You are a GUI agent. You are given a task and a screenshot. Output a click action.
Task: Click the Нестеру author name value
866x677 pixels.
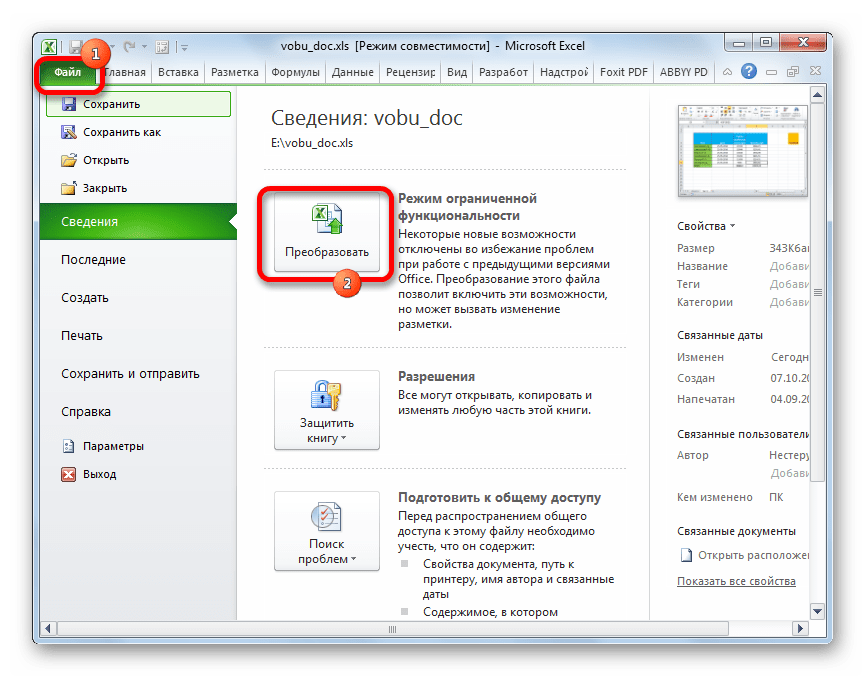tap(789, 455)
